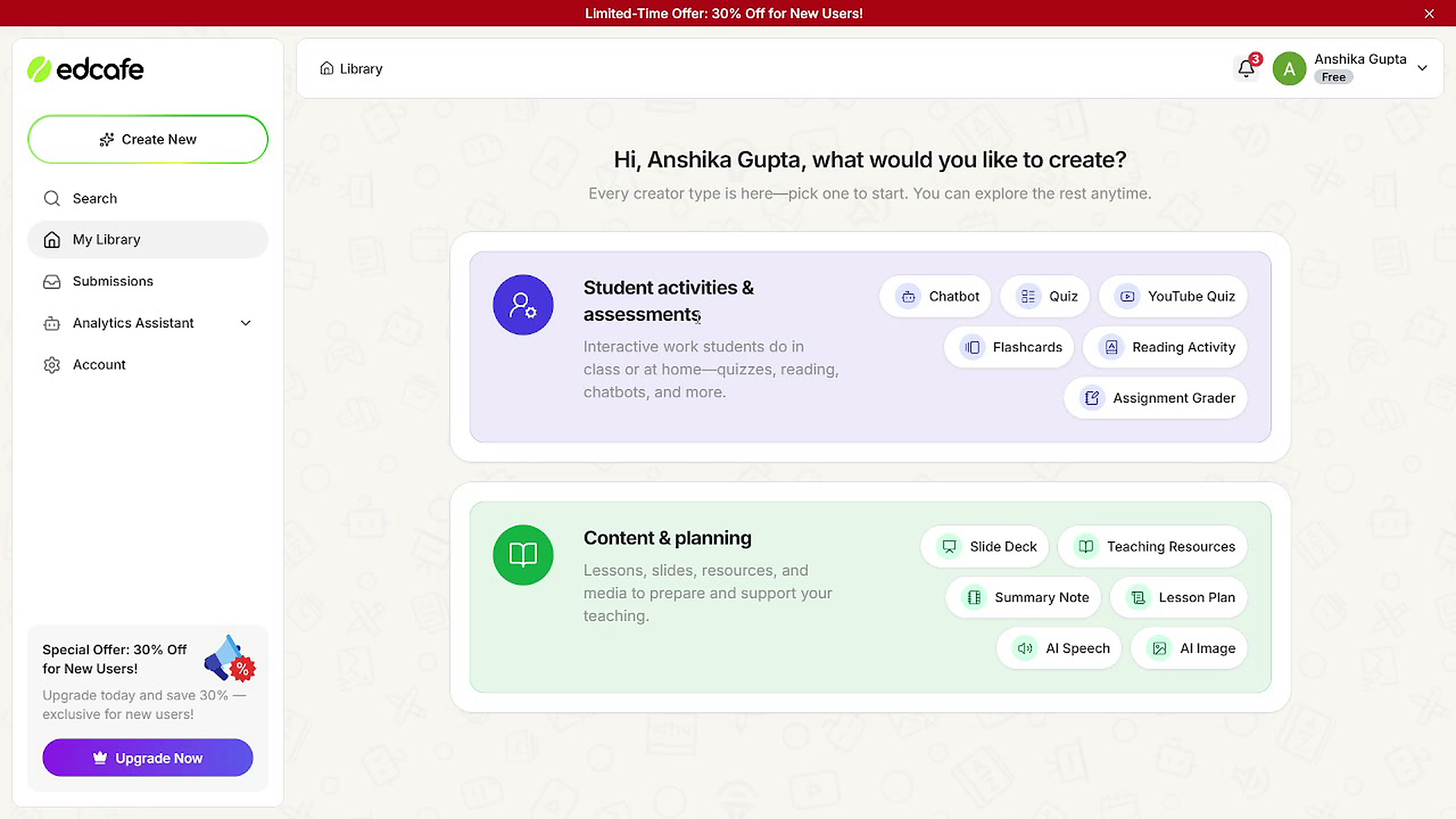Create a Slide Deck
1456x819 pixels.
point(985,547)
